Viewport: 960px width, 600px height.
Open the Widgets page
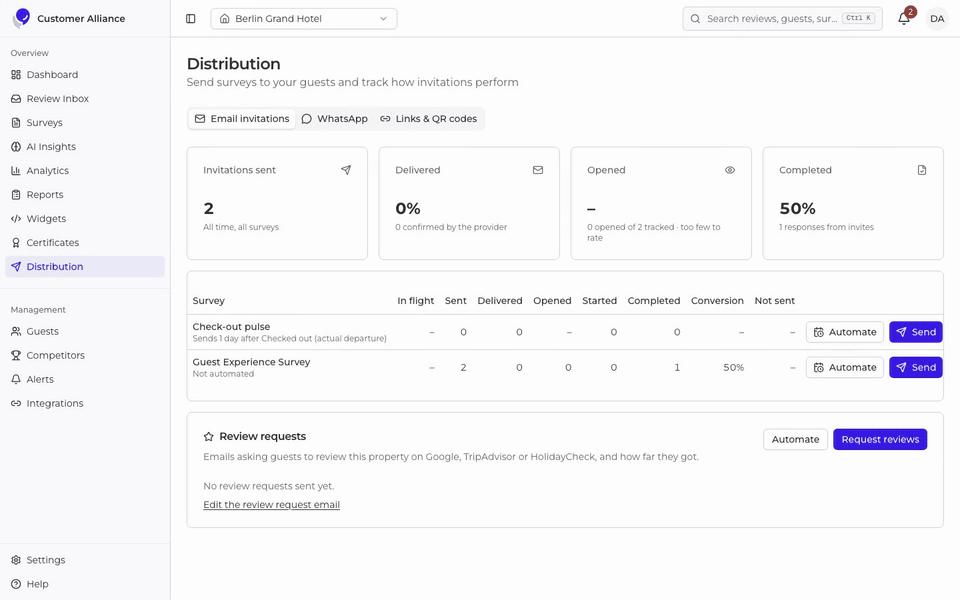(x=84, y=219)
